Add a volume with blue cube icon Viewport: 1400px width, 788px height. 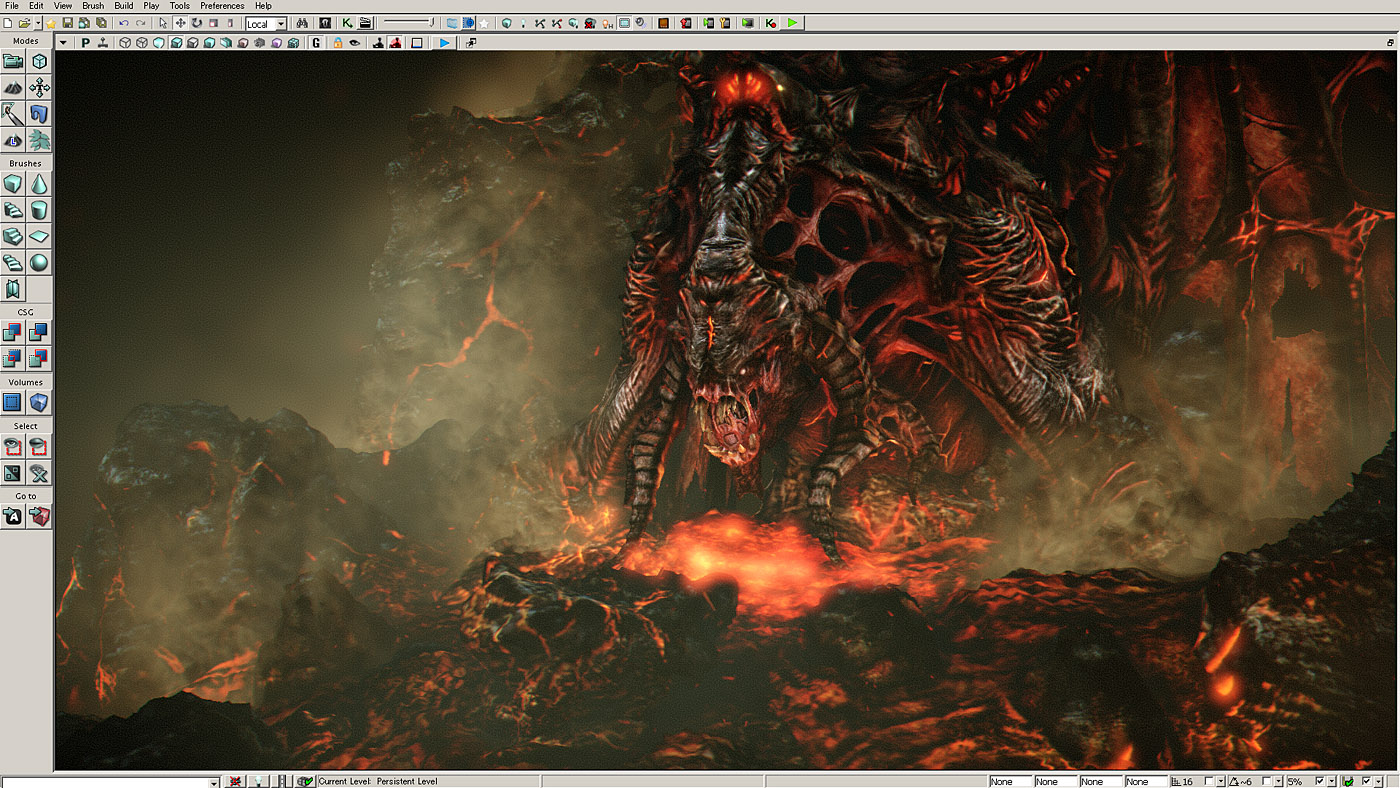[x=39, y=402]
